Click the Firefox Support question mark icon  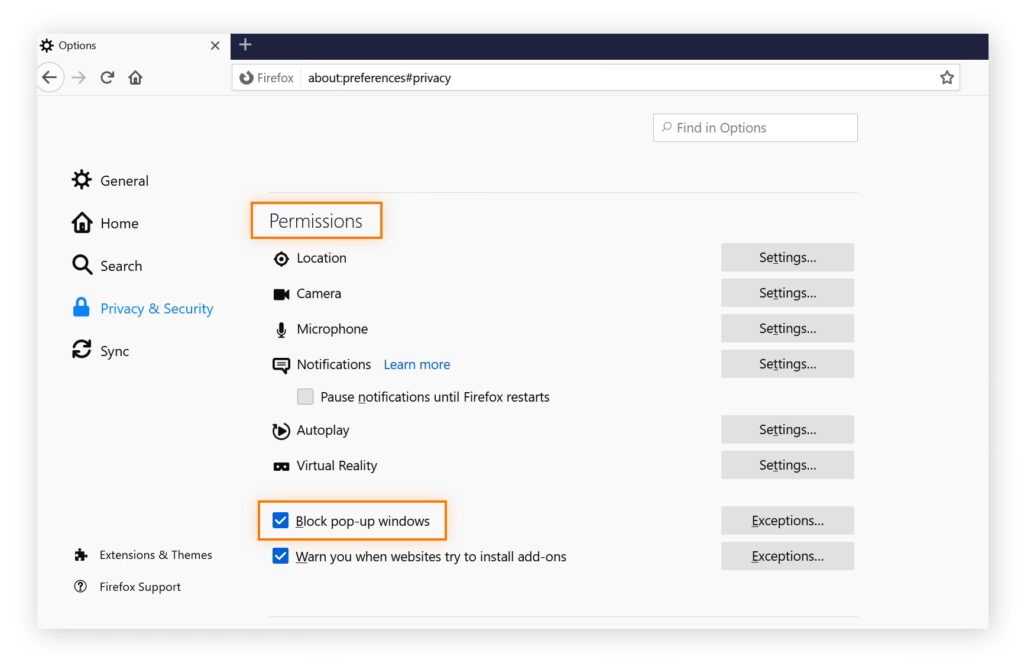click(81, 587)
